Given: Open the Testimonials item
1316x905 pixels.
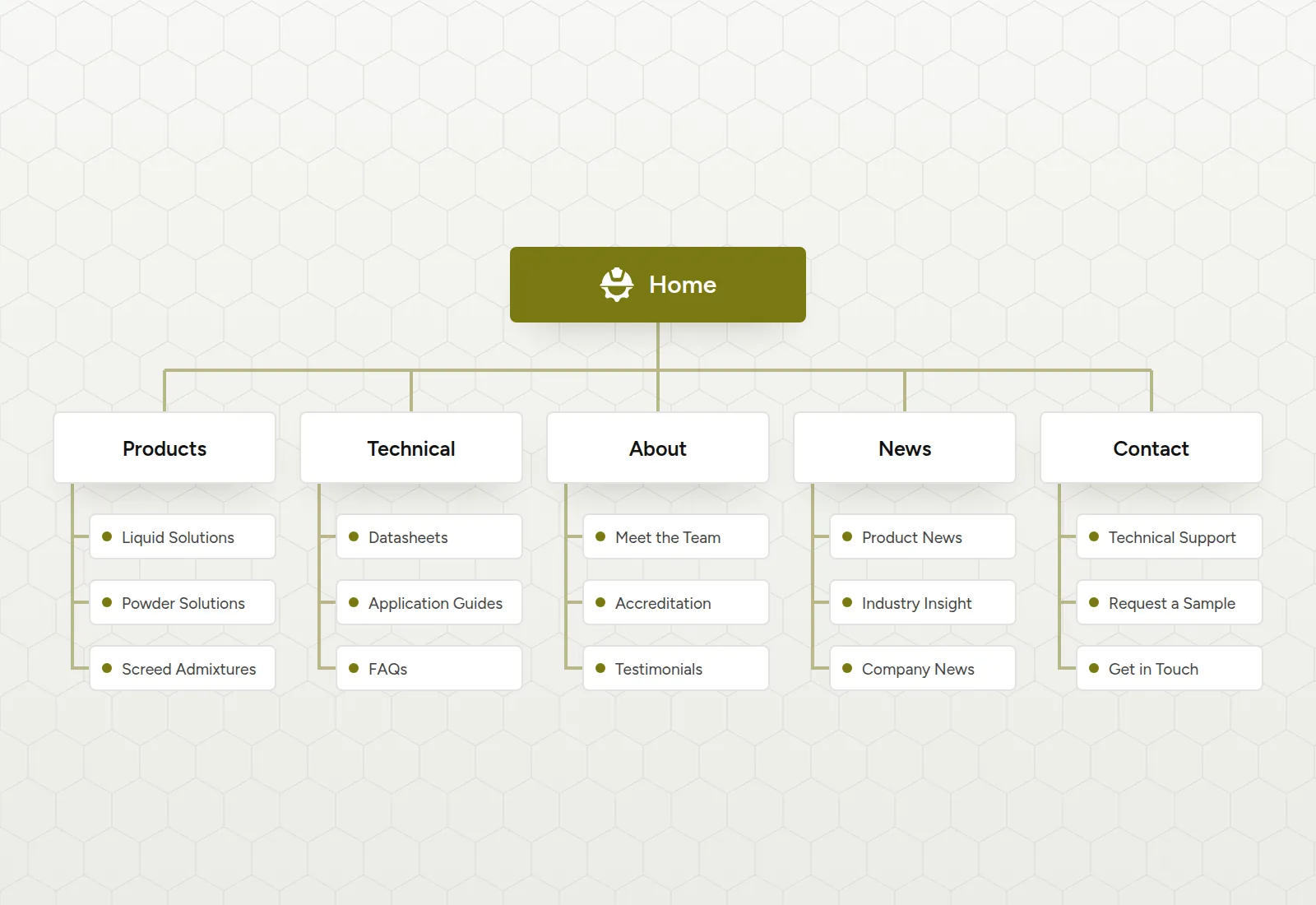Looking at the screenshot, I should click(676, 668).
